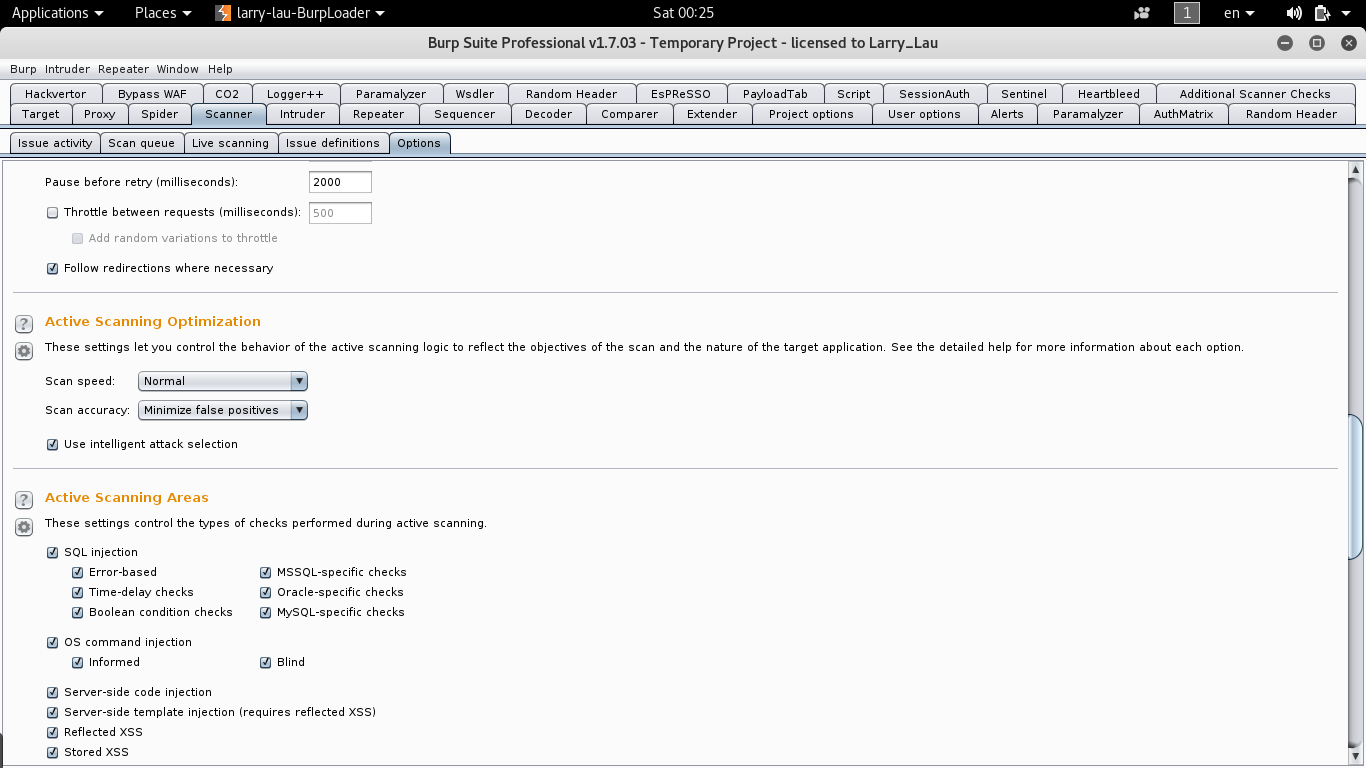Click the battery icon in the top bar

1322,13
